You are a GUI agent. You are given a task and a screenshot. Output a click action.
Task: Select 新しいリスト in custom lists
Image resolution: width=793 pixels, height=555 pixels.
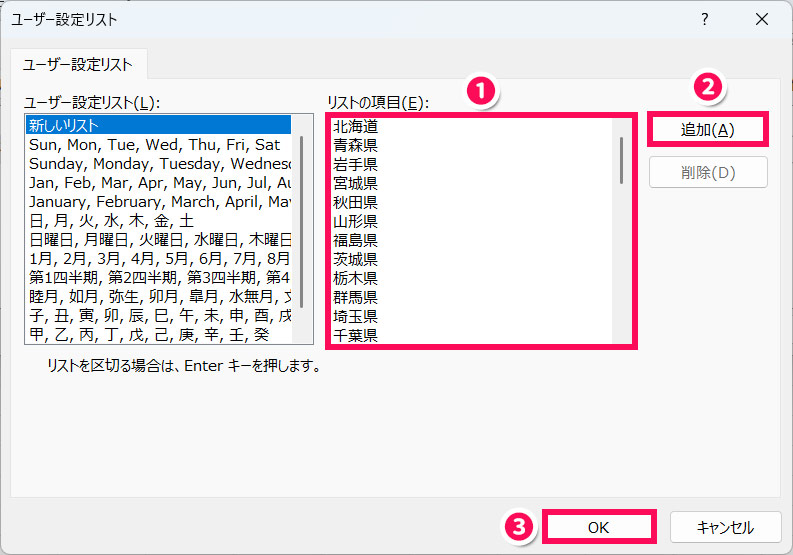click(x=158, y=125)
